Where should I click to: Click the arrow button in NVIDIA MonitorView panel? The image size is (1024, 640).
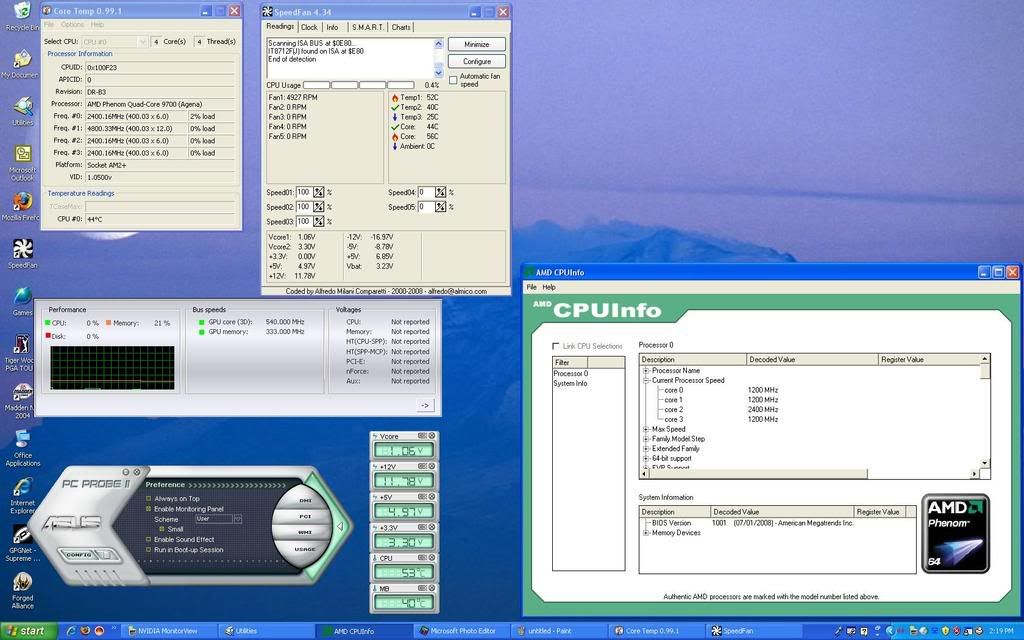coord(424,406)
